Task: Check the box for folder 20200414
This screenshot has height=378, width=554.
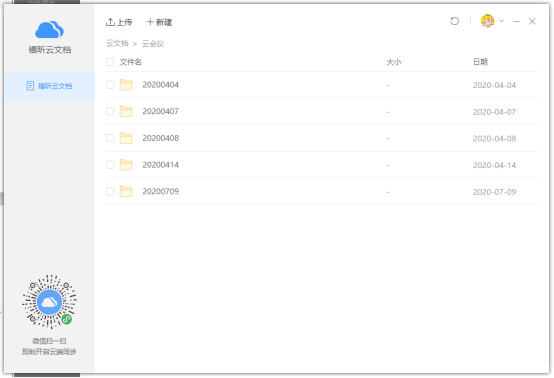Action: pyautogui.click(x=110, y=165)
